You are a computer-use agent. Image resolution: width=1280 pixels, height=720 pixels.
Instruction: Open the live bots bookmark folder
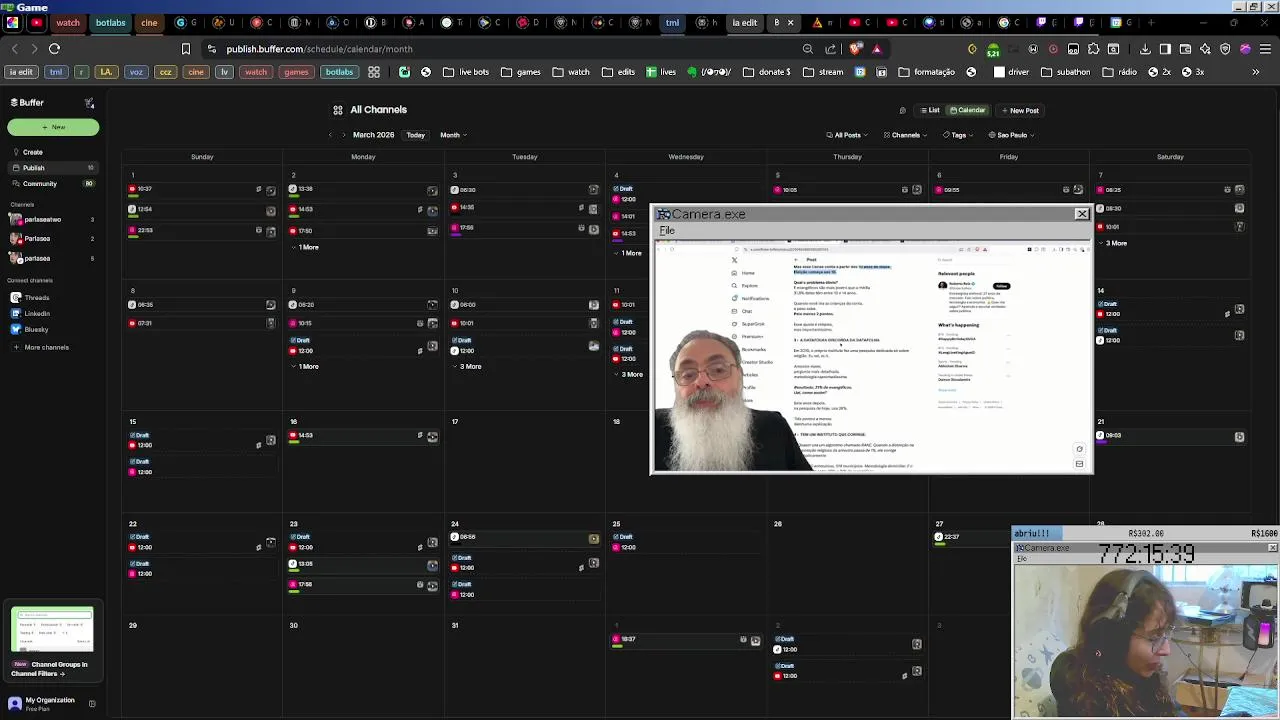coord(466,72)
